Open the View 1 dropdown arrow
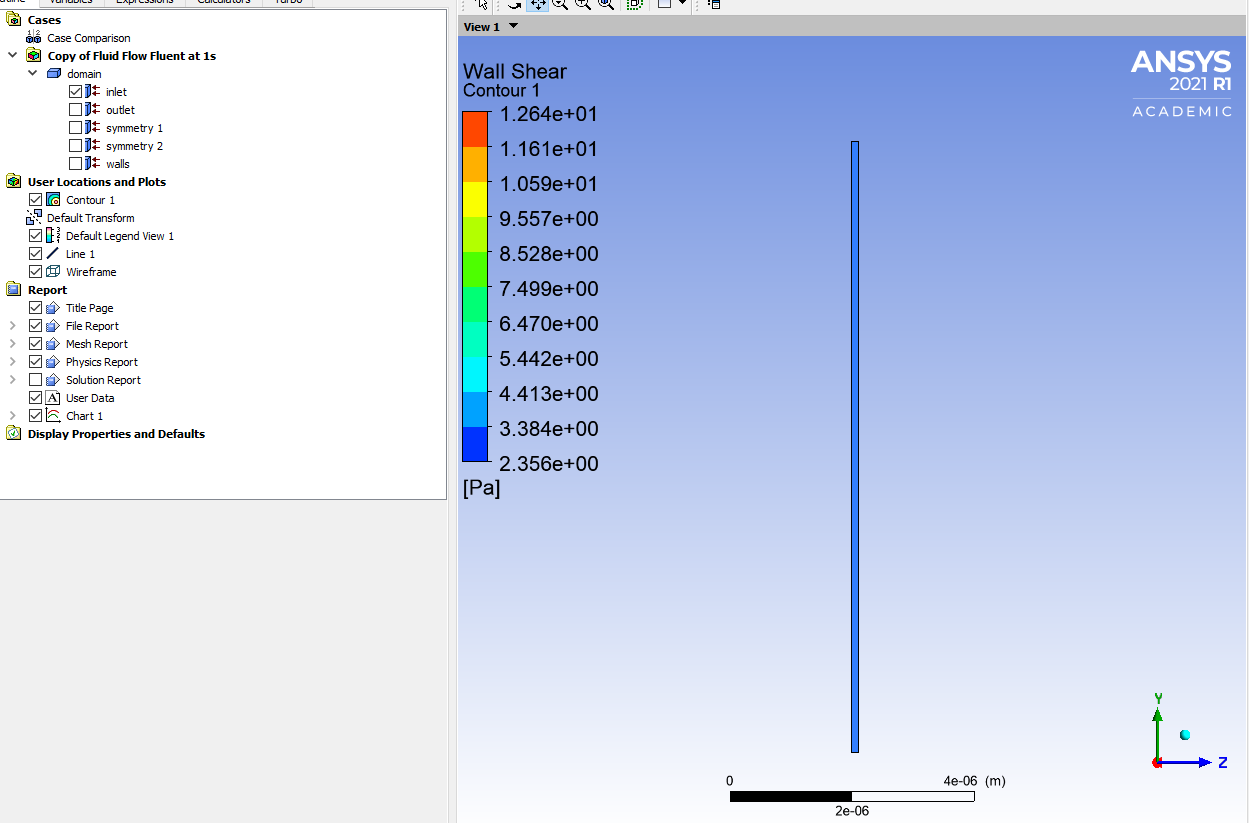Viewport: 1249px width, 823px height. (x=514, y=26)
